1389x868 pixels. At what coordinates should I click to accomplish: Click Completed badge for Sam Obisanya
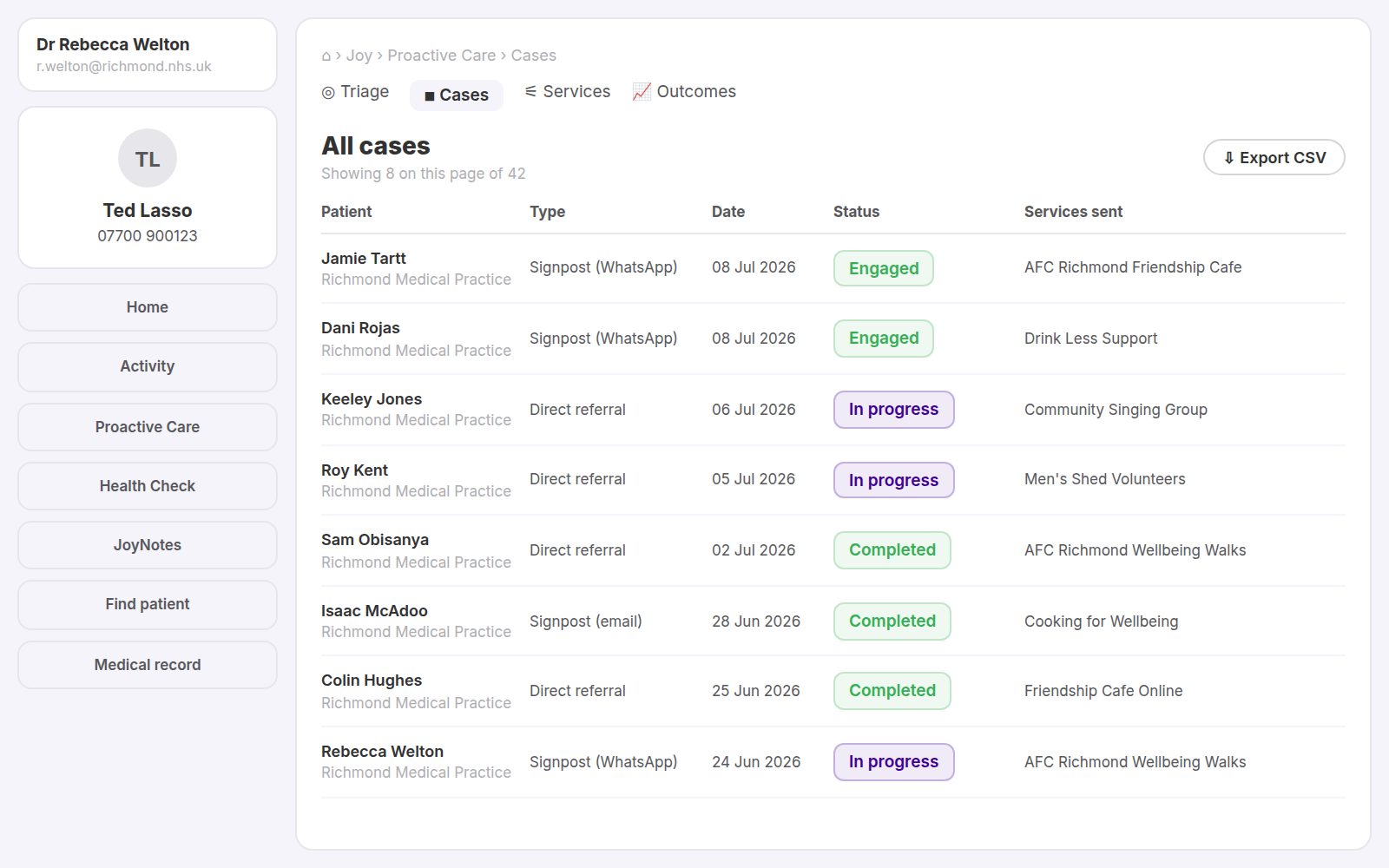tap(892, 550)
